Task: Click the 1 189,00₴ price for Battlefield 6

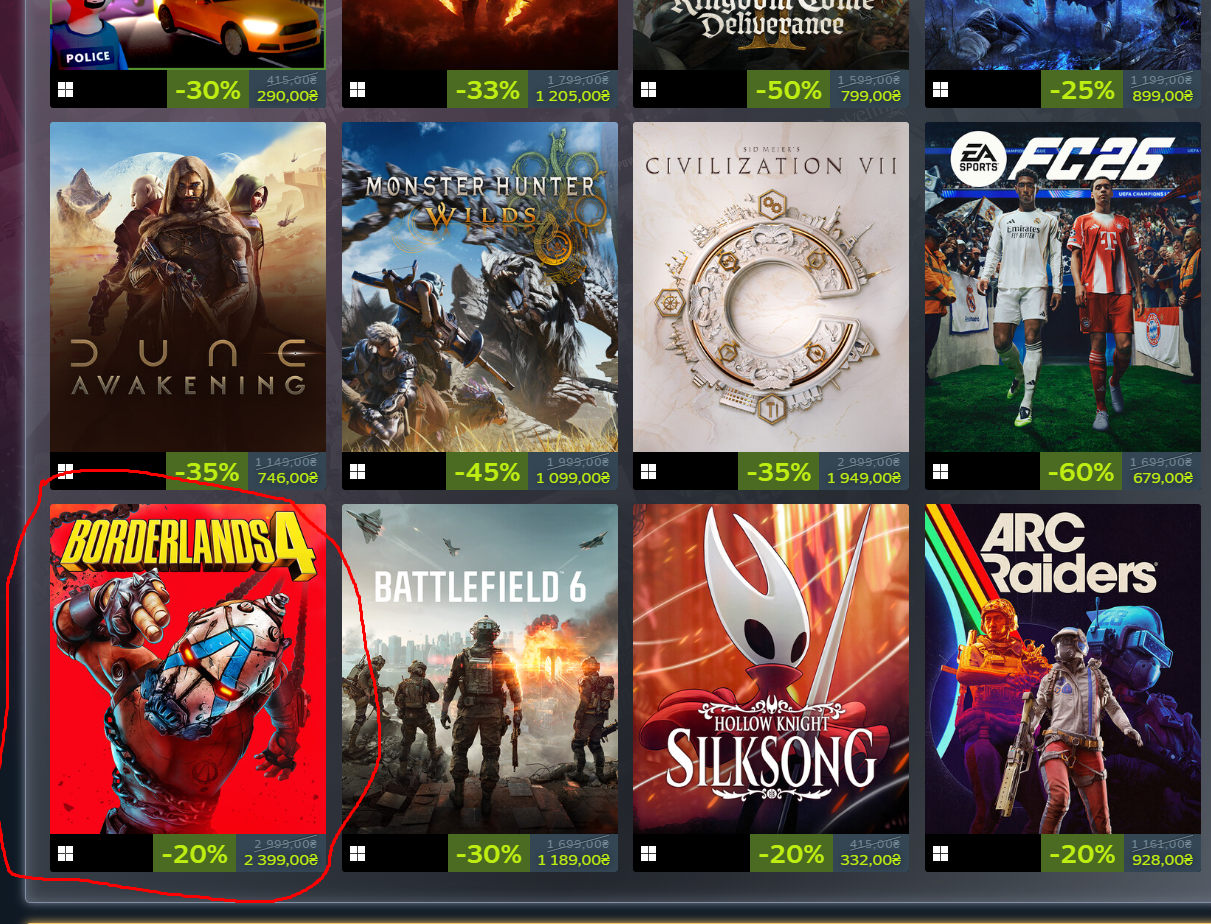Action: pos(573,860)
